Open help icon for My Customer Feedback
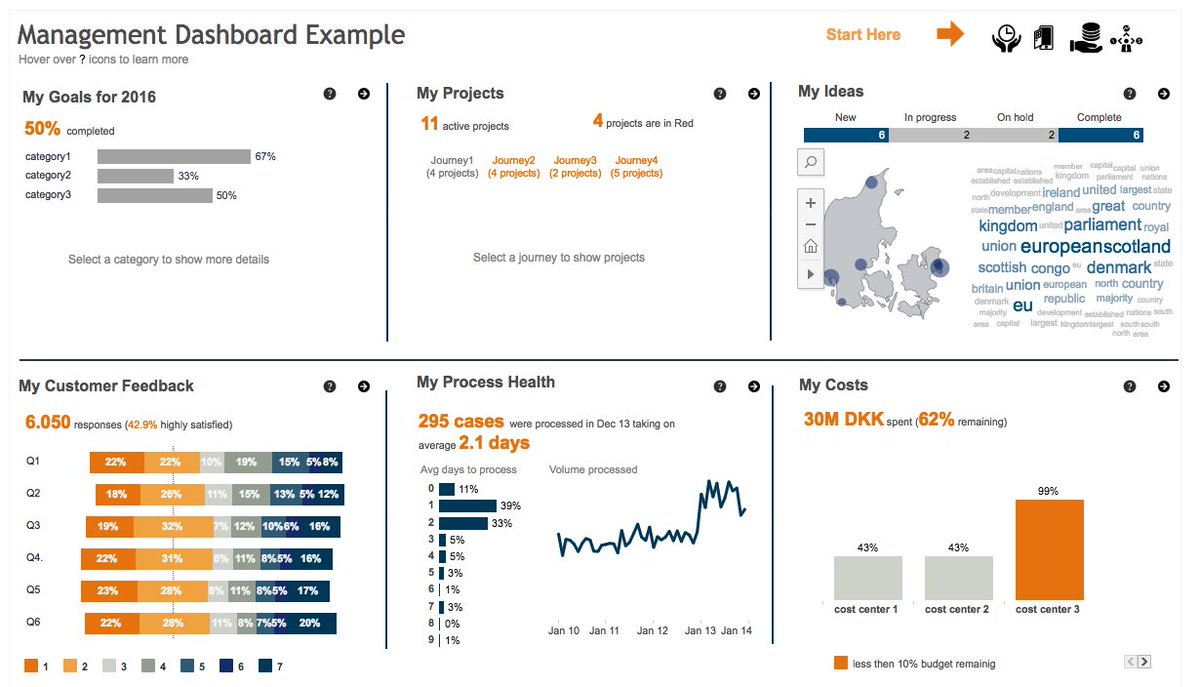Screen dimensions: 1200x687 click(330, 386)
